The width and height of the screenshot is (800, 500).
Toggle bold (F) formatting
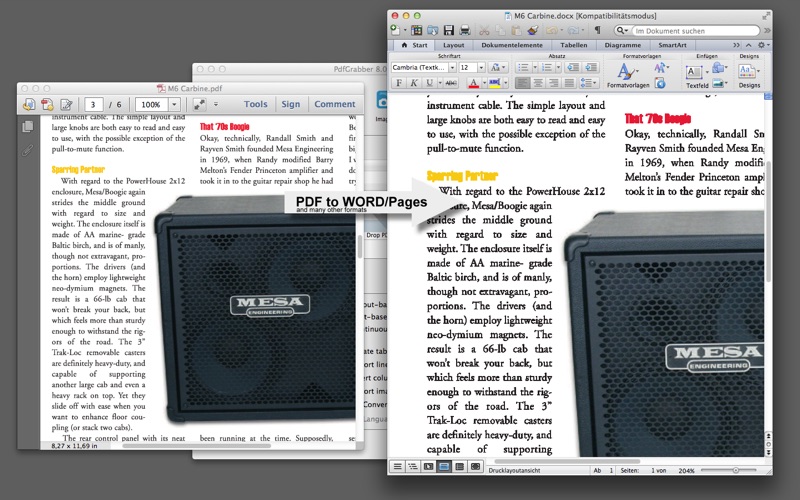point(399,83)
